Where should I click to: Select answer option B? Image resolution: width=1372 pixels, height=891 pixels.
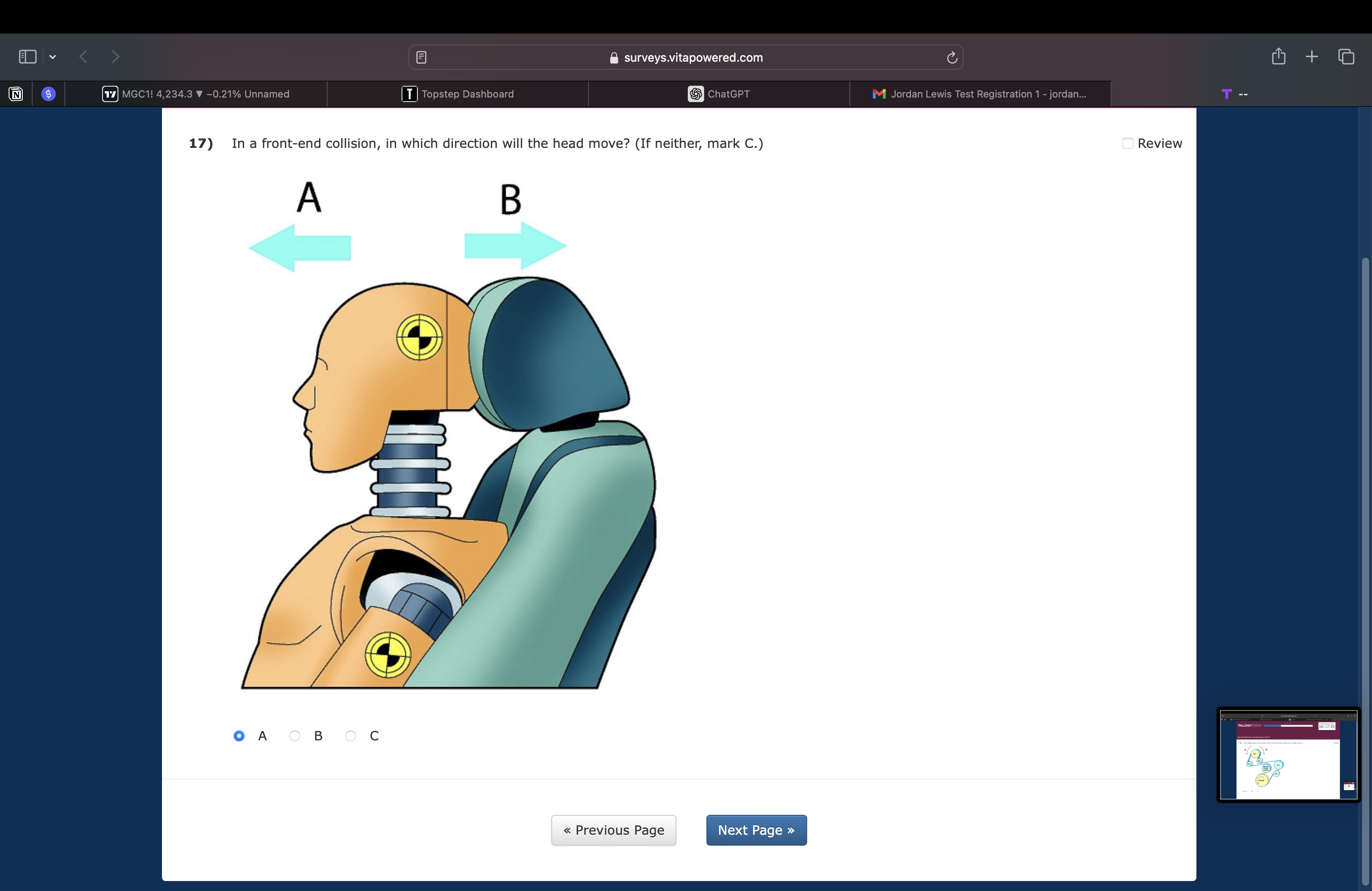[294, 736]
